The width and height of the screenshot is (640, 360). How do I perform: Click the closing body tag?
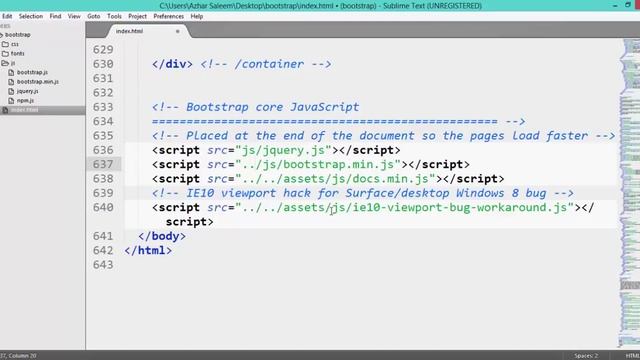click(162, 236)
